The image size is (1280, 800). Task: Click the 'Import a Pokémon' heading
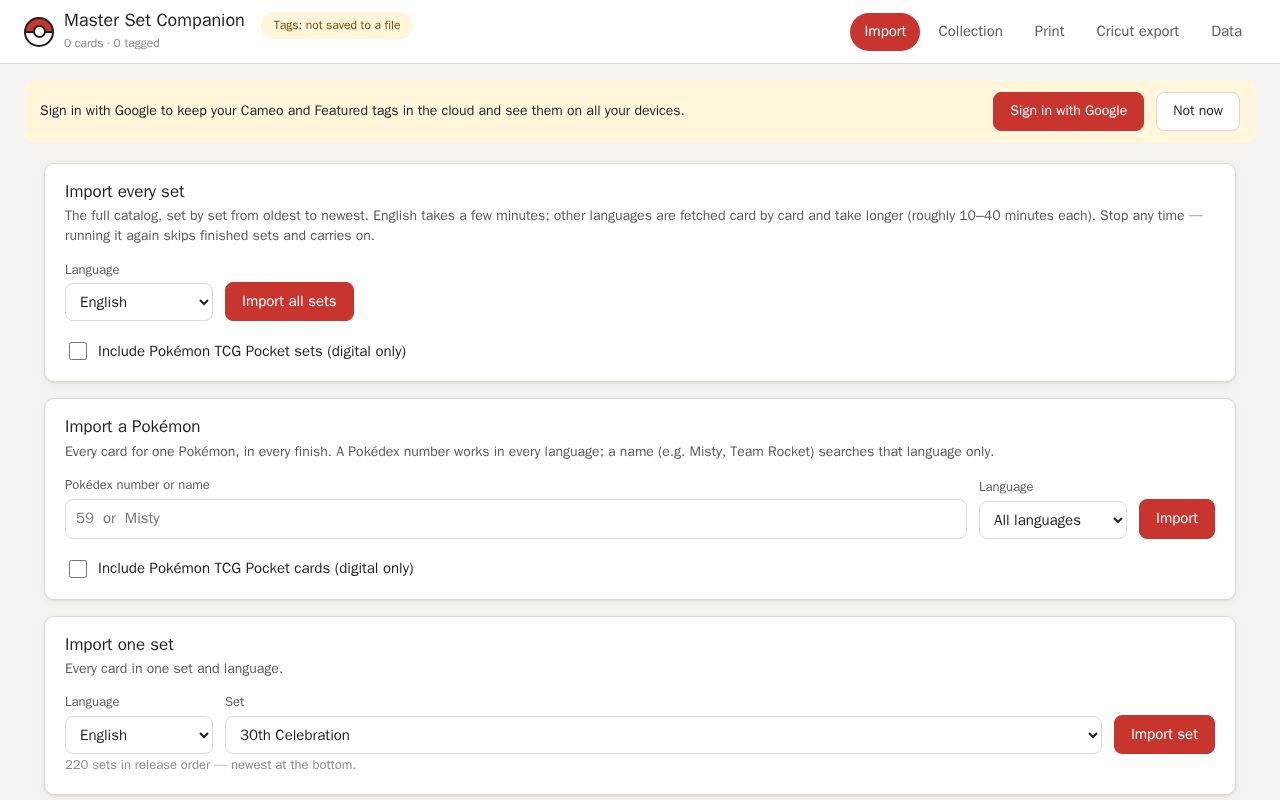[x=133, y=427]
